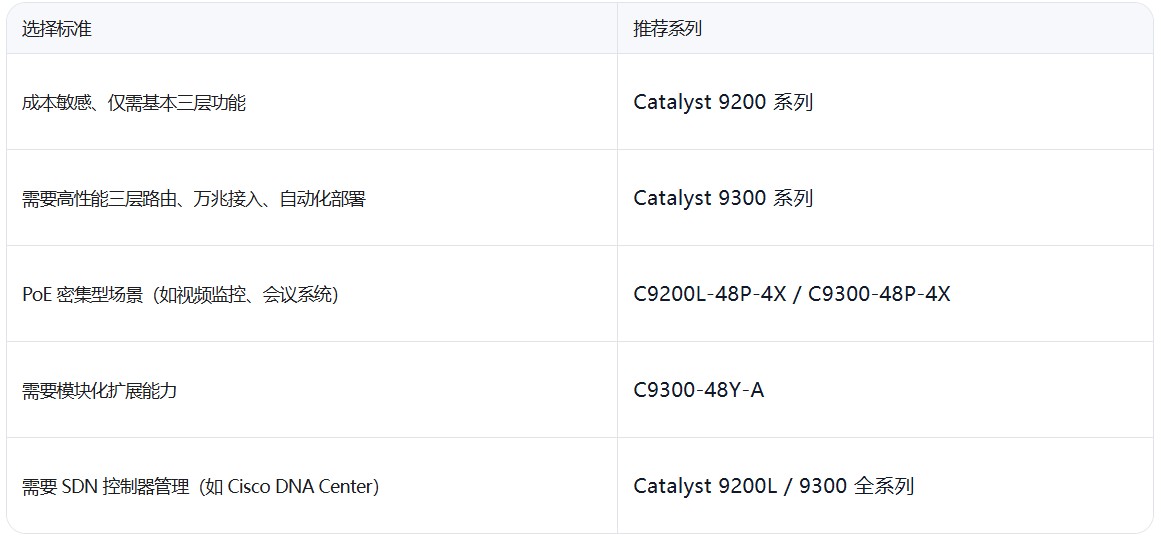Click the 自动化部署 text

pos(322,199)
